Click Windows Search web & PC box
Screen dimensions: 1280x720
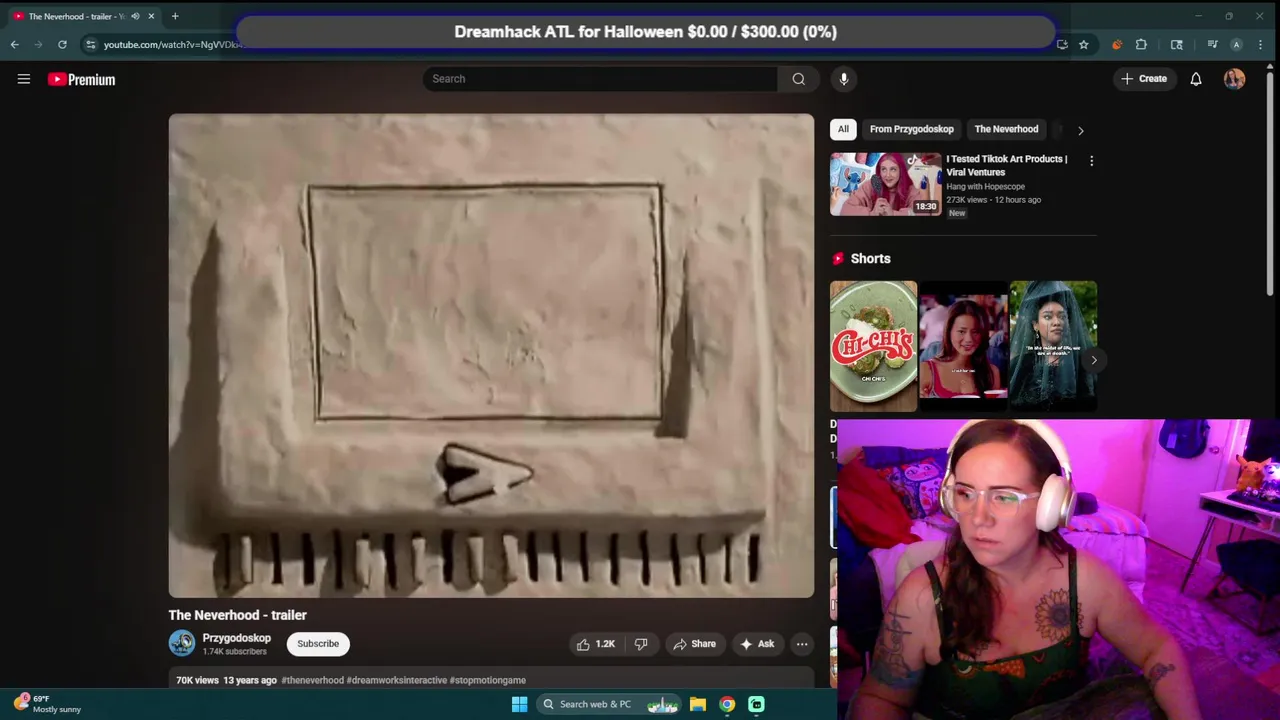[609, 704]
